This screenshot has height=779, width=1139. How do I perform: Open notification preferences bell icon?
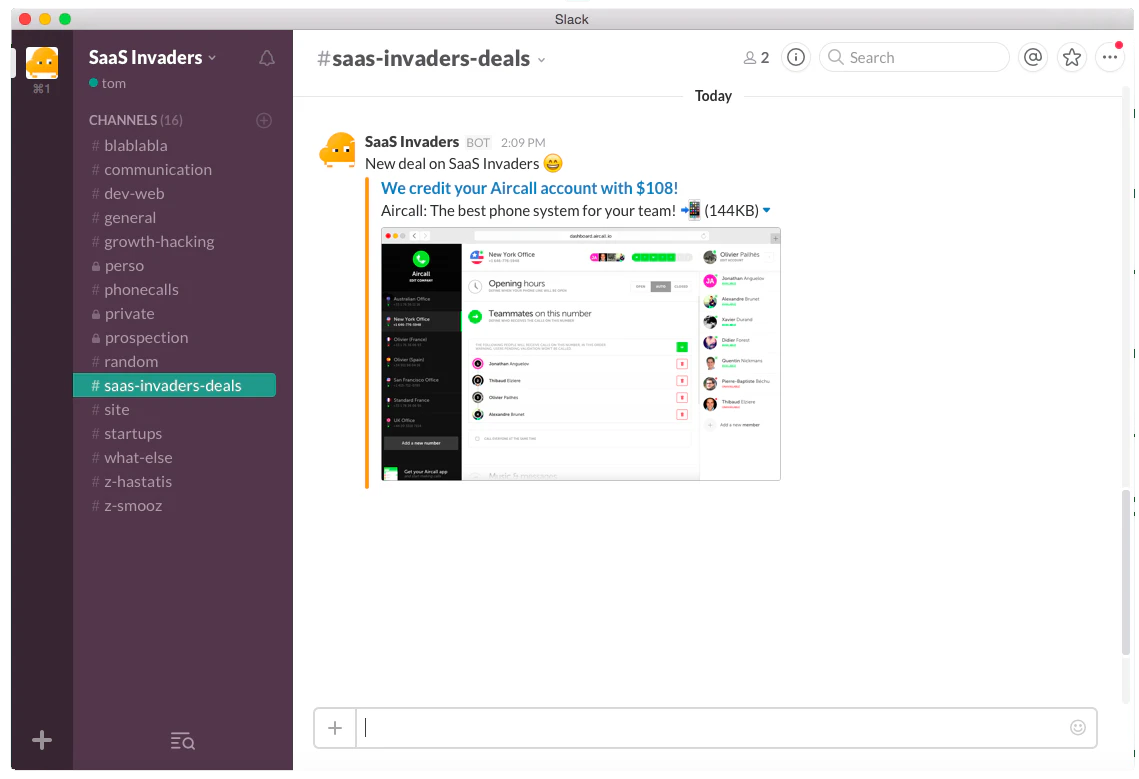[x=267, y=58]
